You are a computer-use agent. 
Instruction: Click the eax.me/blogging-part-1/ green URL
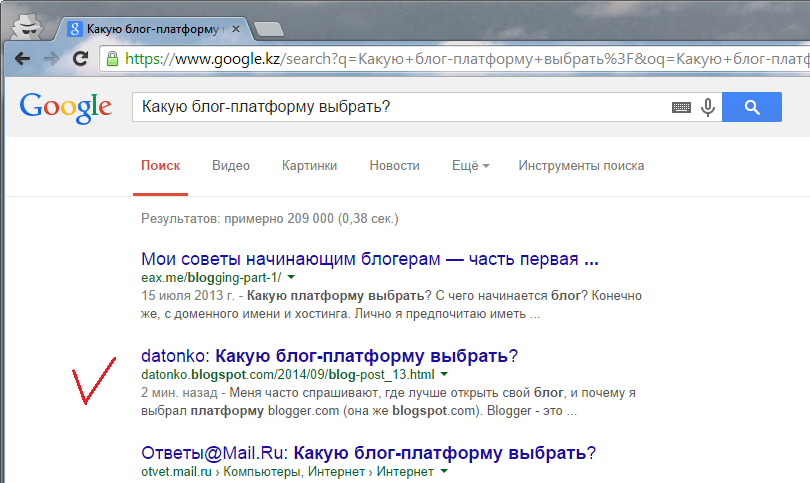pos(211,277)
